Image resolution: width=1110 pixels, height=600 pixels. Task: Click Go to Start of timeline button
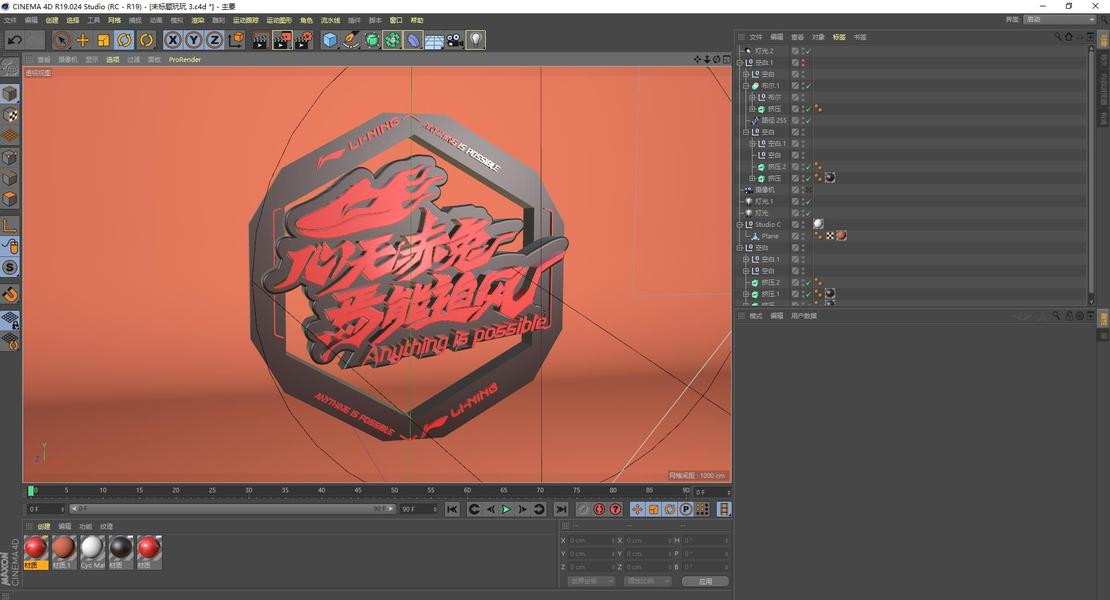[x=452, y=509]
